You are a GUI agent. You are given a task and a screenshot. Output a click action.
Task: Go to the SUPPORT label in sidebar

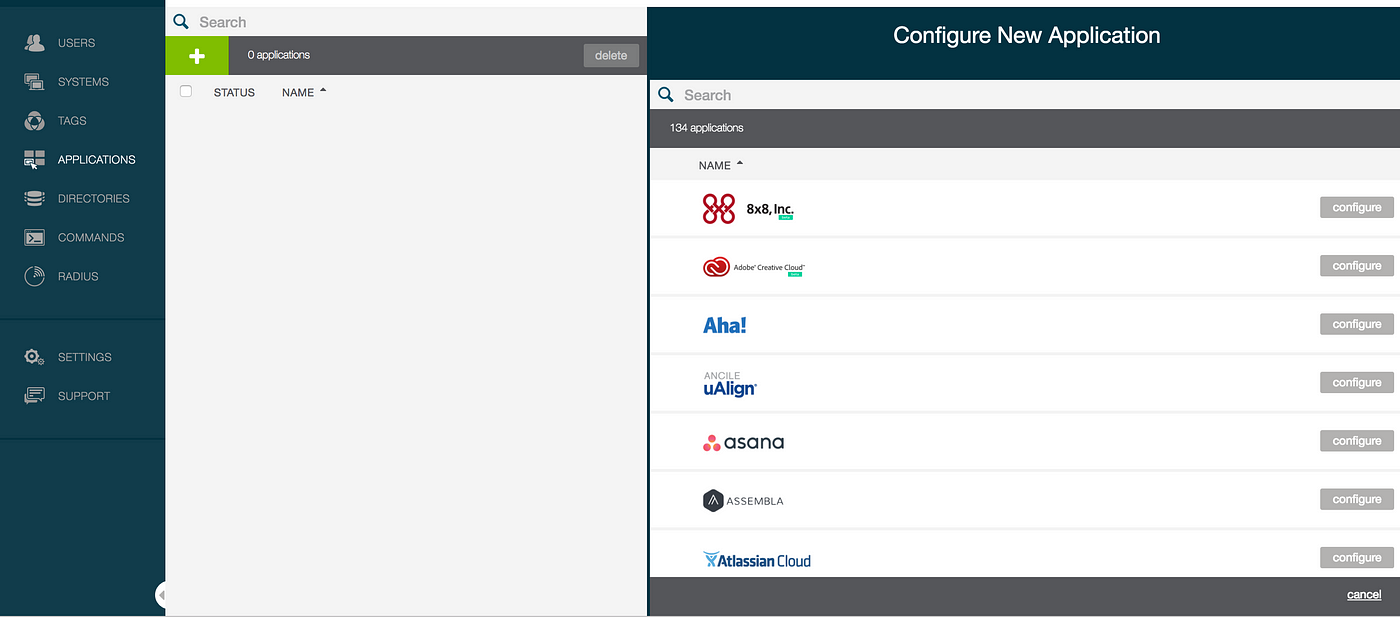pyautogui.click(x=84, y=396)
